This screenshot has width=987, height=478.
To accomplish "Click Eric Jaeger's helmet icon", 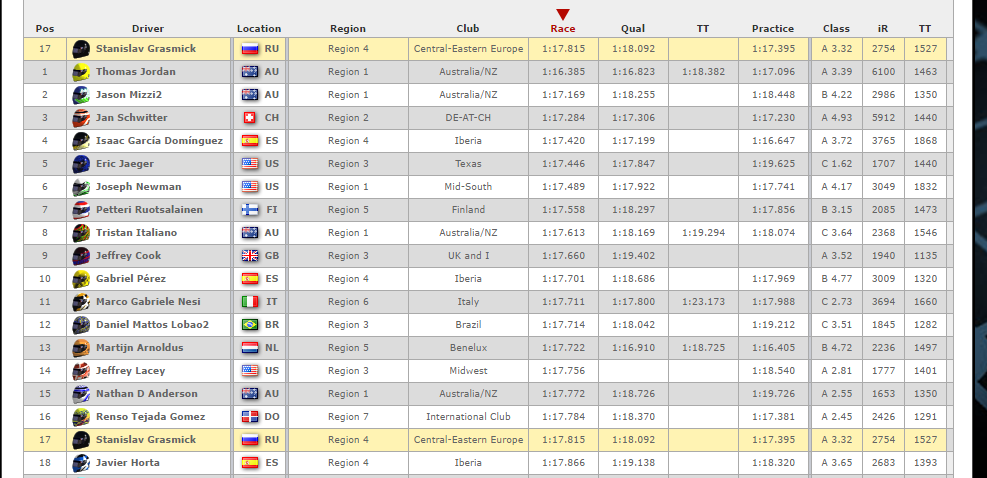I will (81, 164).
